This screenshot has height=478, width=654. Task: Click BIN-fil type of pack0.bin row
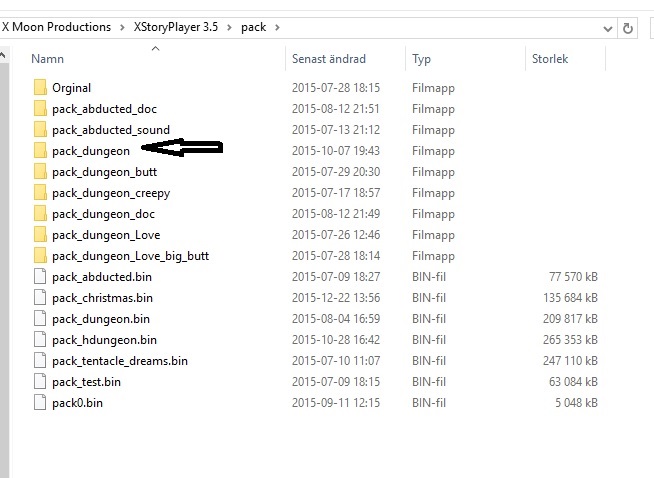click(429, 403)
